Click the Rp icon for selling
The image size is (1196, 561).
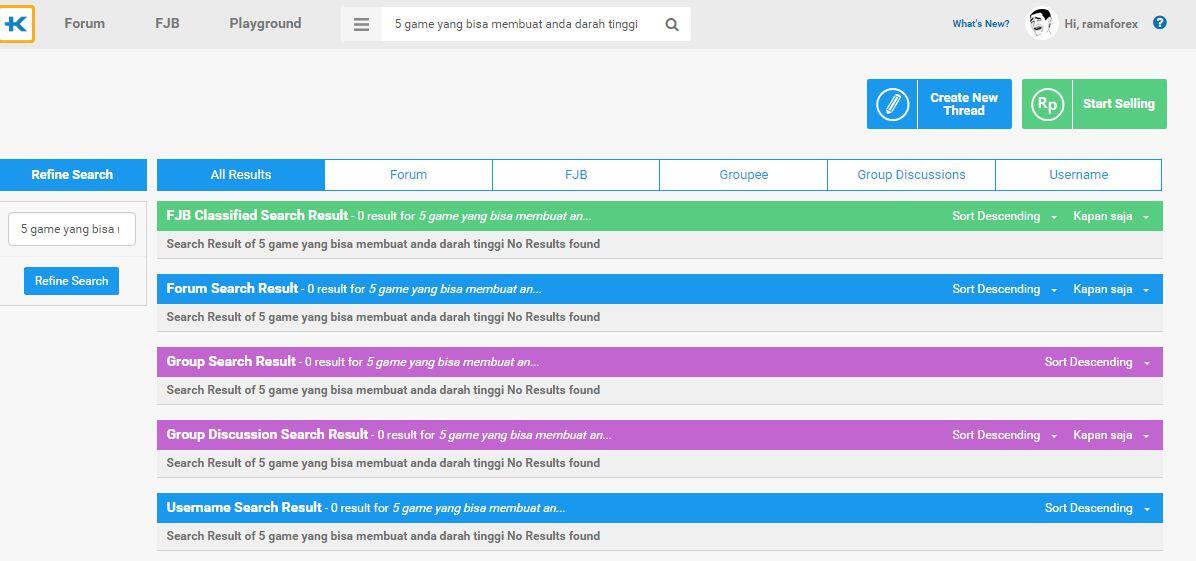(x=1047, y=104)
